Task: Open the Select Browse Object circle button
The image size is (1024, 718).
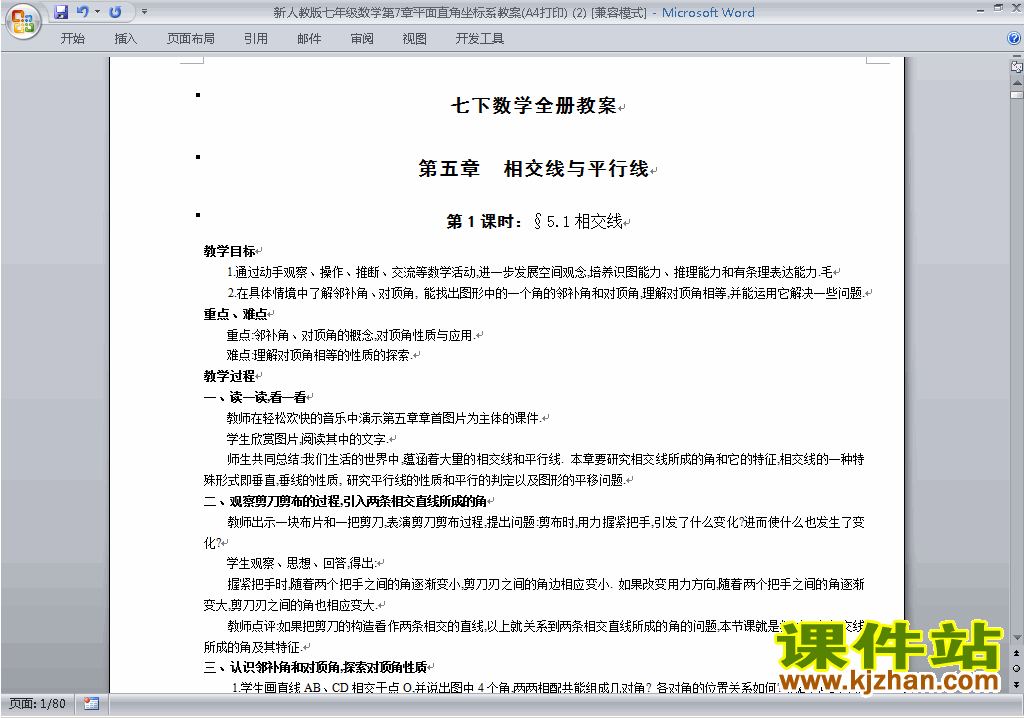Action: click(1016, 668)
